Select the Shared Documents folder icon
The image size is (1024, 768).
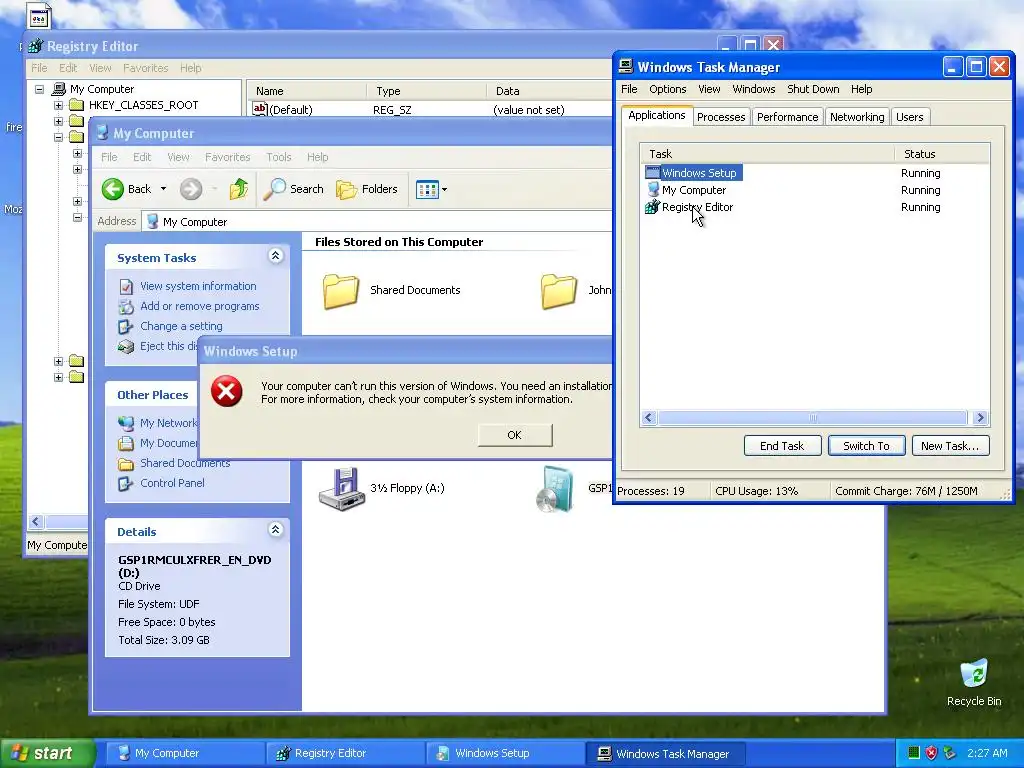[341, 291]
